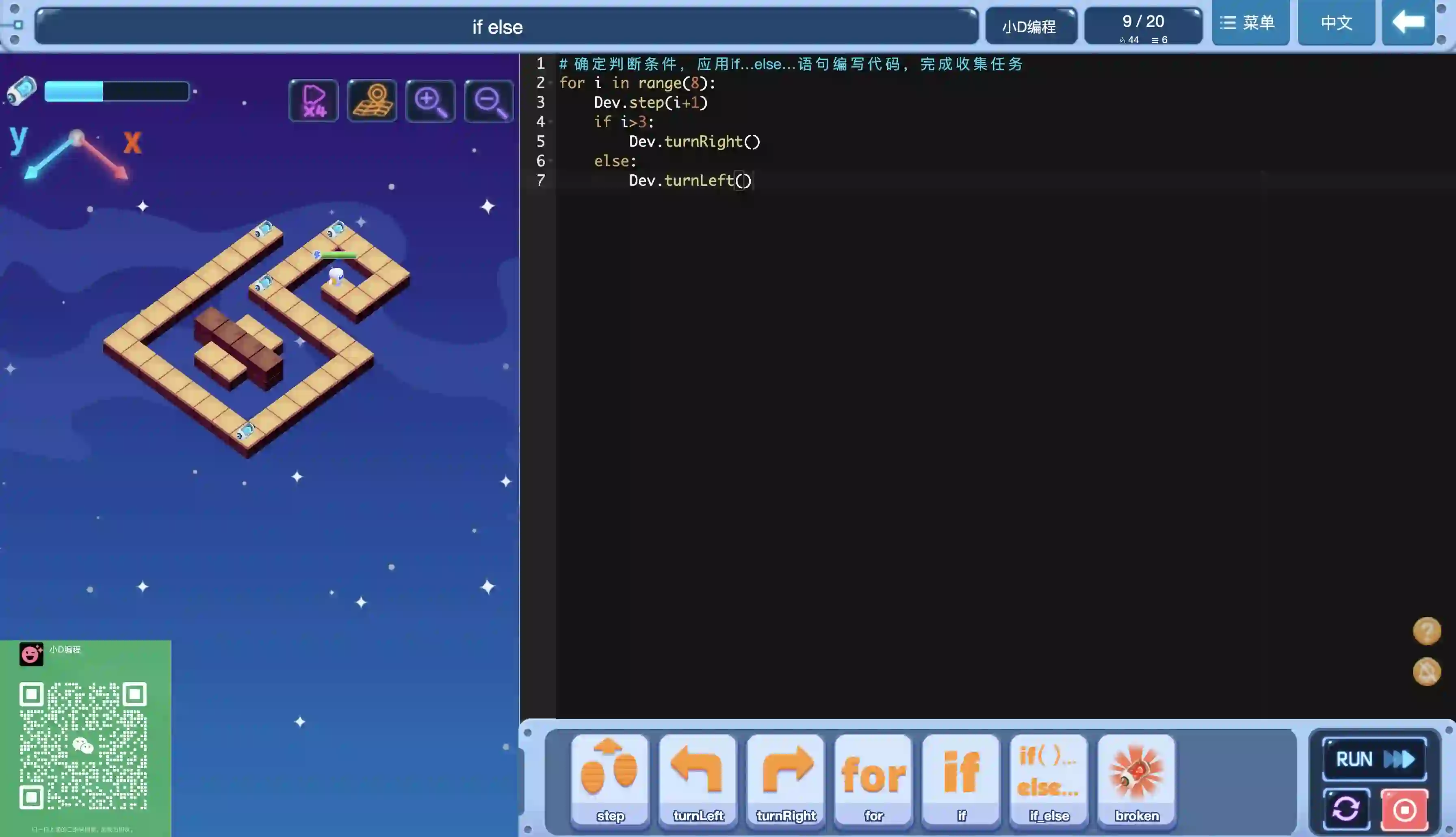
Task: Switch language with 中文 button
Action: pos(1336,23)
